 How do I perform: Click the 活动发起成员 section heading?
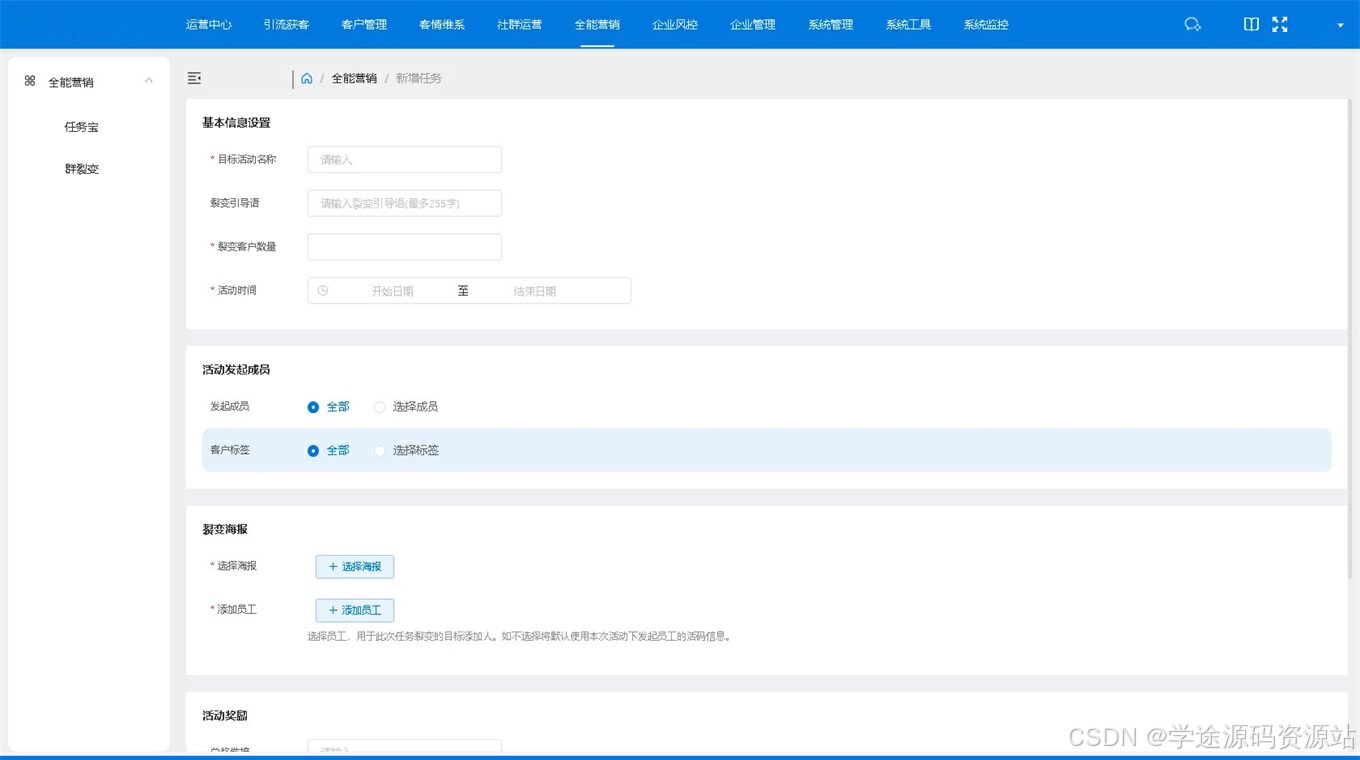236,370
